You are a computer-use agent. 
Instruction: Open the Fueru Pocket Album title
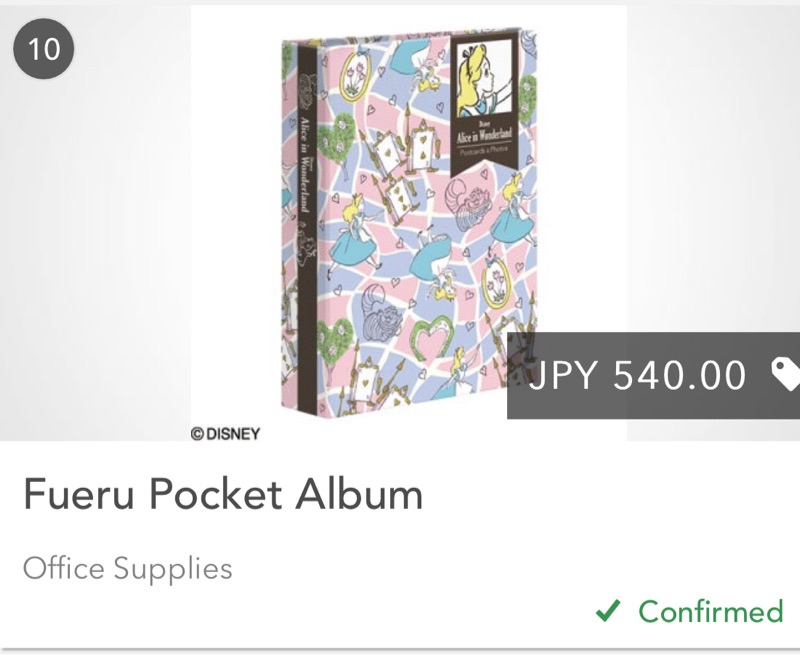coord(223,495)
